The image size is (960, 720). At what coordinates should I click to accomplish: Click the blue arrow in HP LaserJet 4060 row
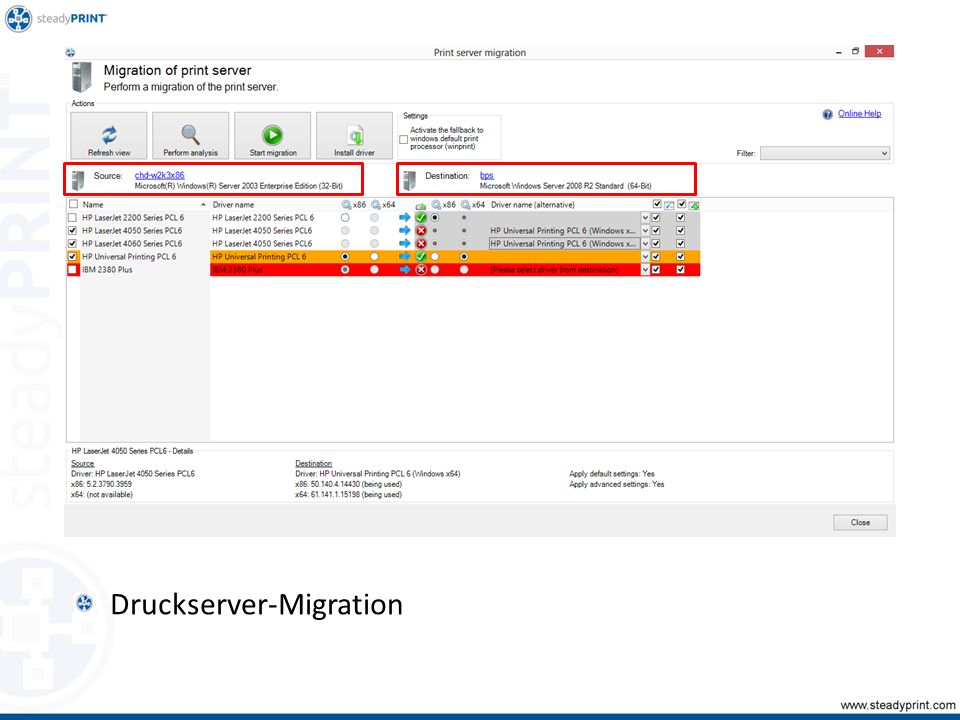[405, 244]
